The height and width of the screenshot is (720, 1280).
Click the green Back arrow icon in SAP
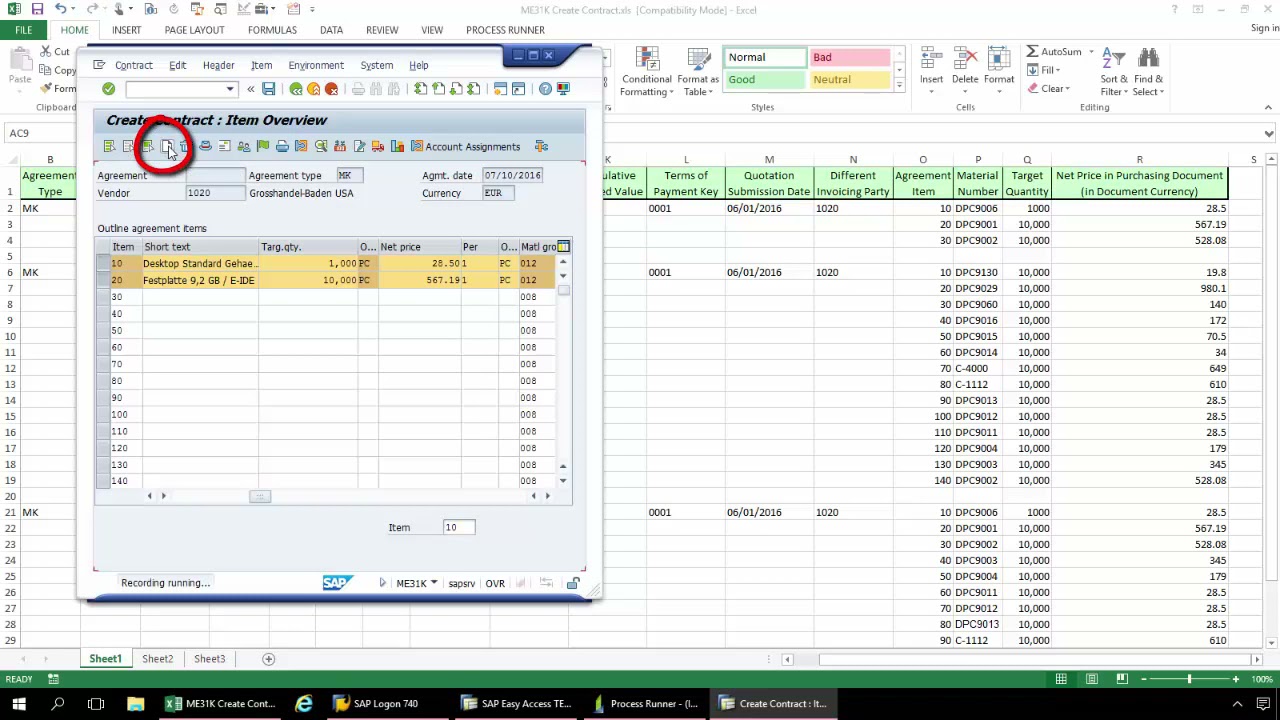coord(296,89)
